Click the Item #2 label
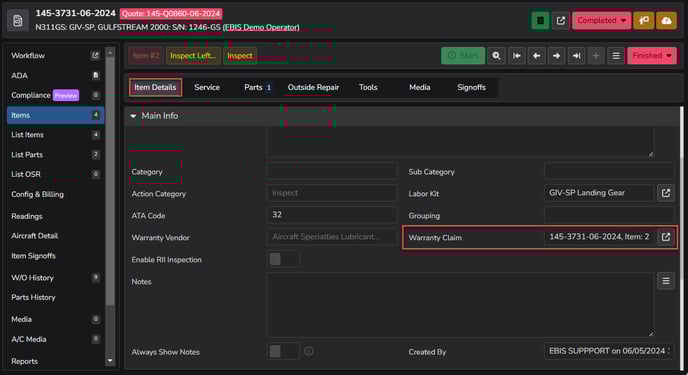 [146, 56]
